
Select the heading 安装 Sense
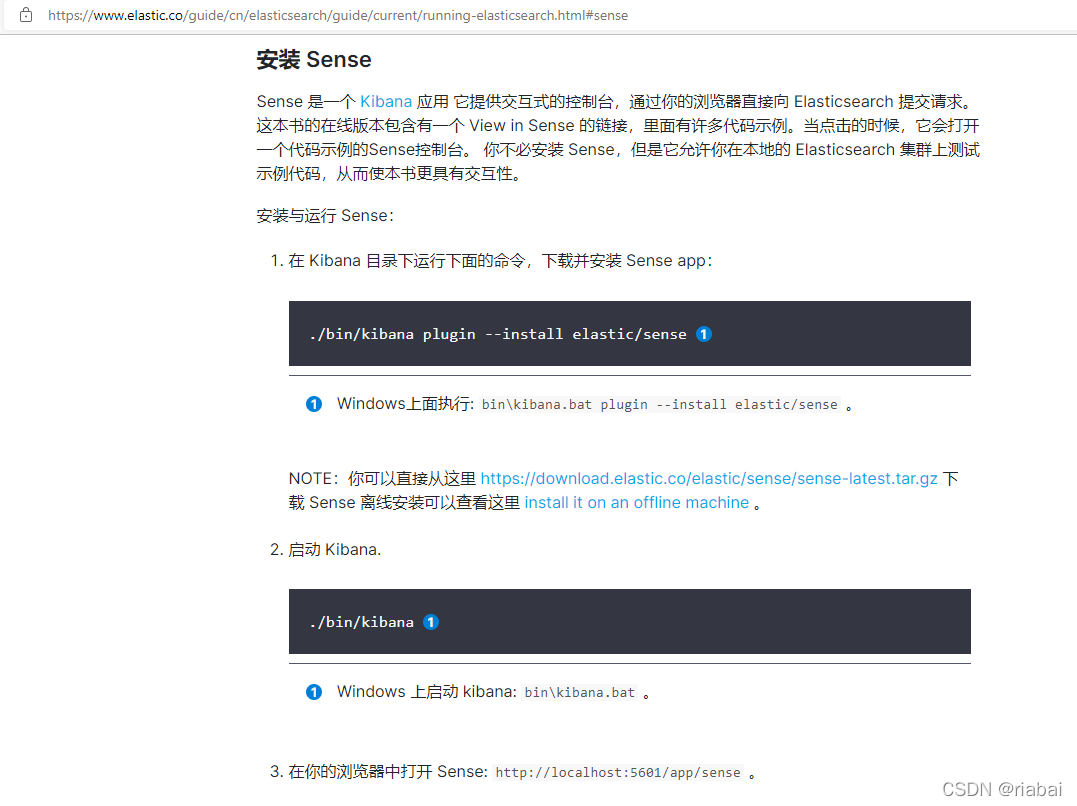pos(314,59)
